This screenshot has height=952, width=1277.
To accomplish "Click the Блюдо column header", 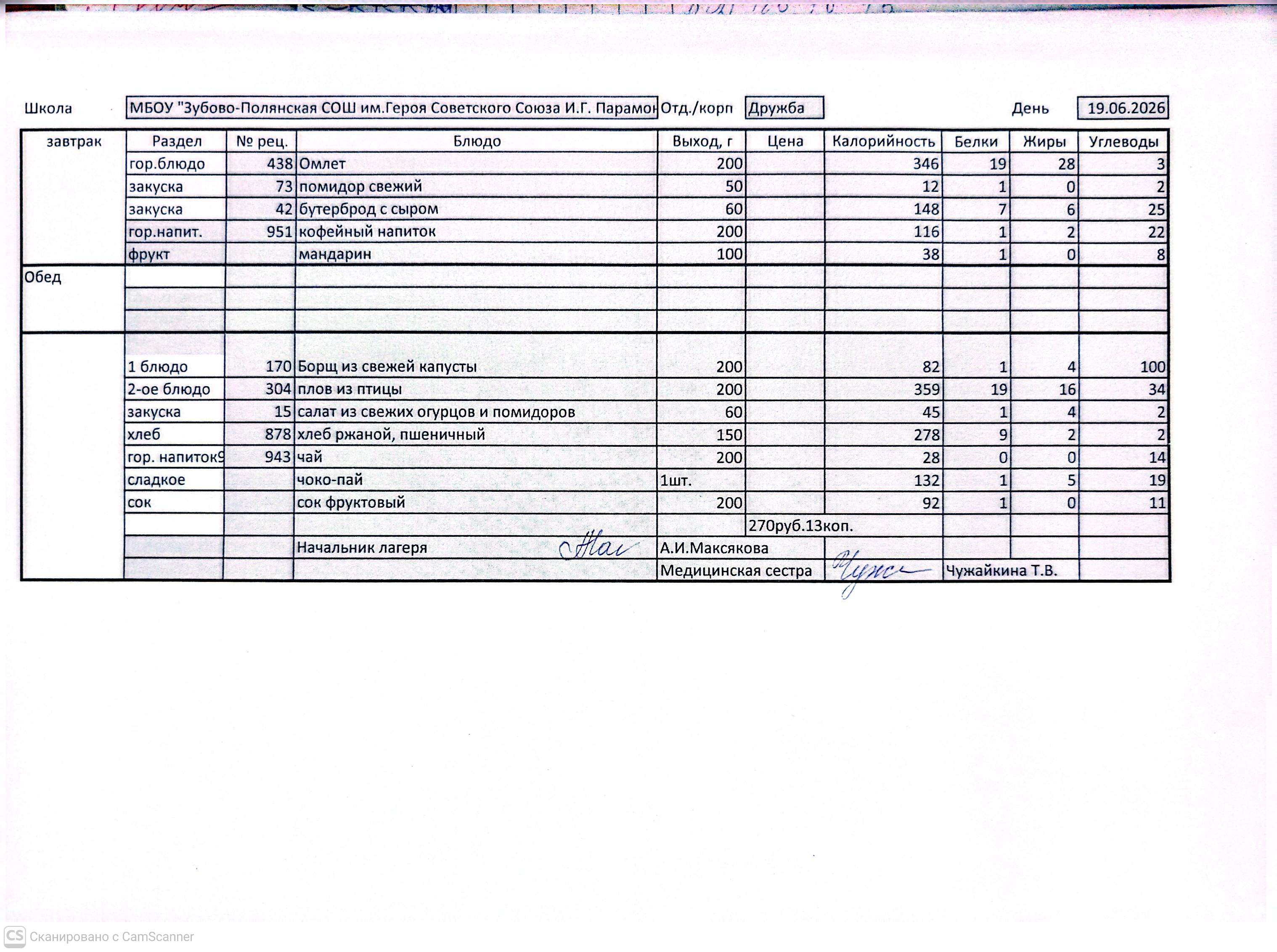I will [477, 141].
